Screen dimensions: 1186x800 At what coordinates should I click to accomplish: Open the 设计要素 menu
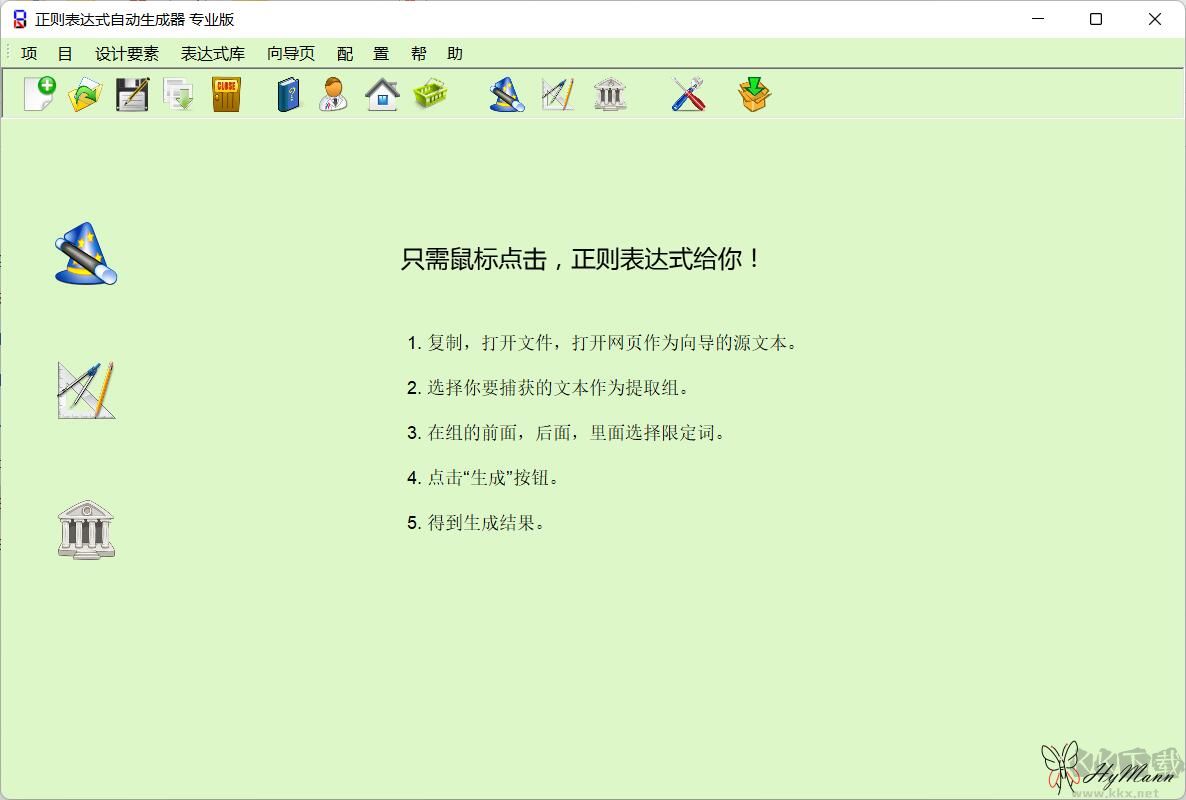[x=126, y=53]
